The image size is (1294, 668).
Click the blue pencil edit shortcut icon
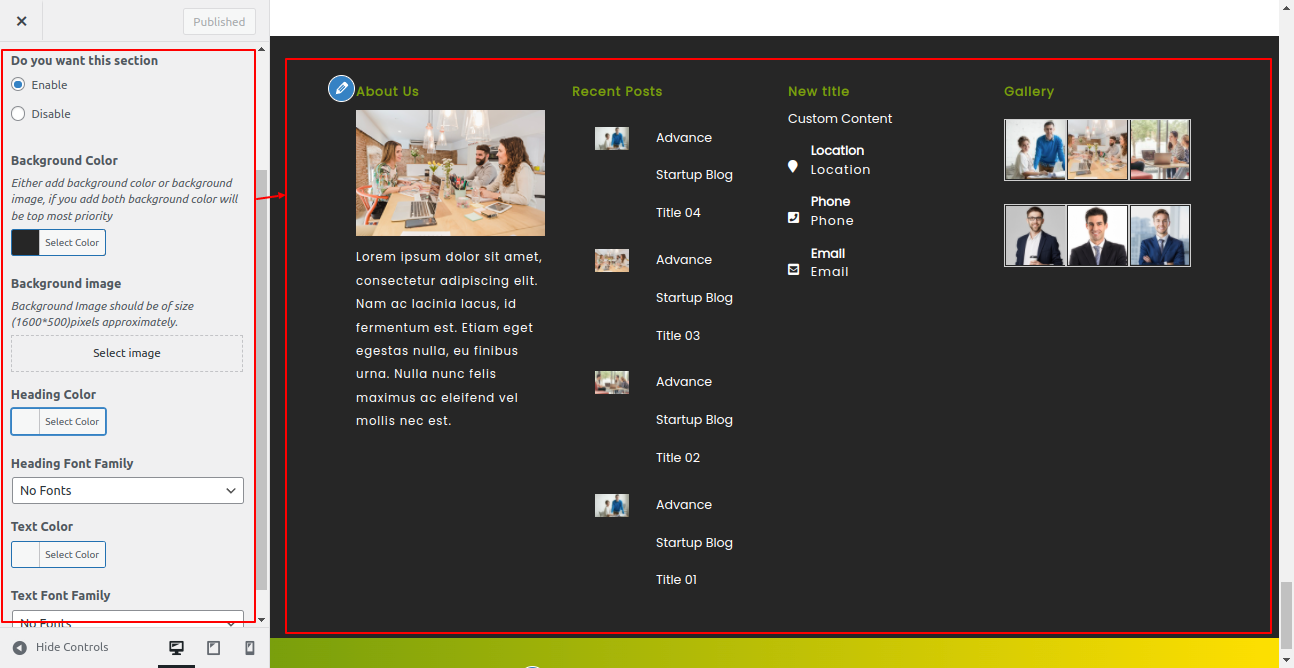(x=341, y=88)
